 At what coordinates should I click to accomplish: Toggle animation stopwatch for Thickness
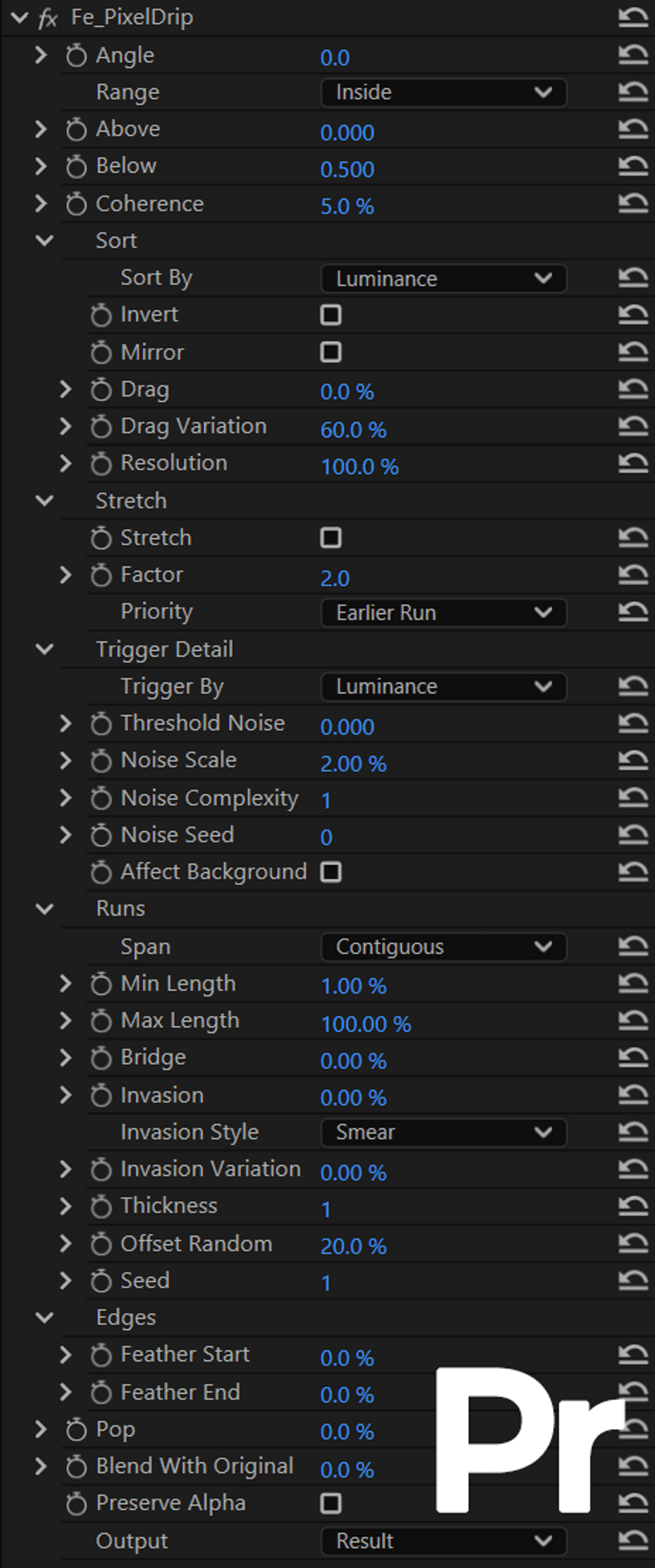tap(101, 1207)
